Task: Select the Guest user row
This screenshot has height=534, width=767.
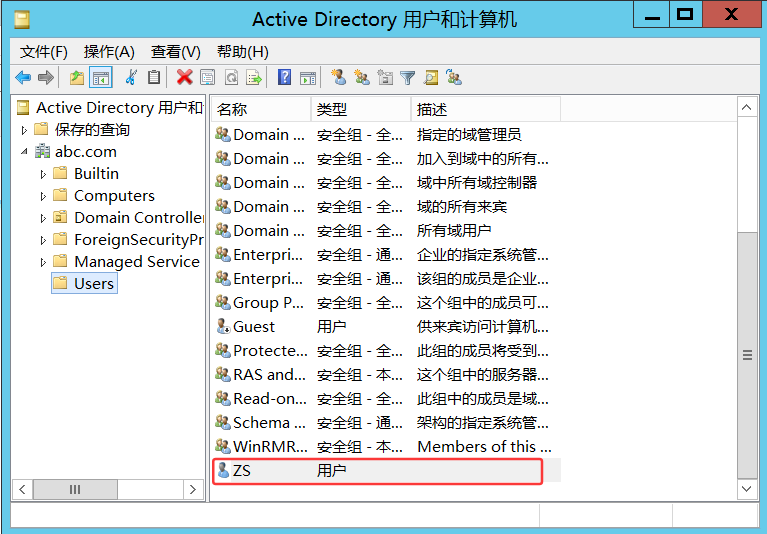Action: (386, 326)
